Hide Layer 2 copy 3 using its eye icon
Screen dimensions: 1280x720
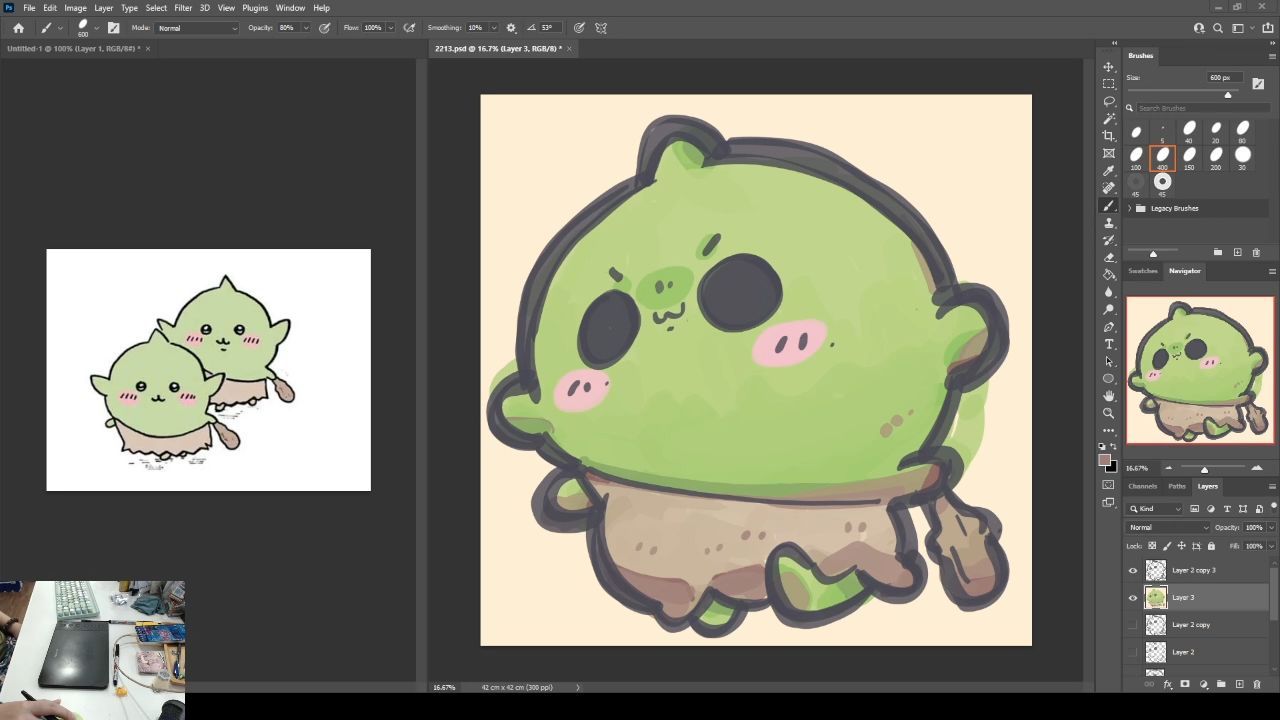(x=1133, y=570)
